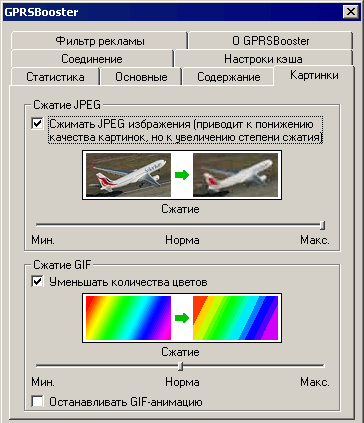Open the О GPRSBooster tab

click(270, 41)
